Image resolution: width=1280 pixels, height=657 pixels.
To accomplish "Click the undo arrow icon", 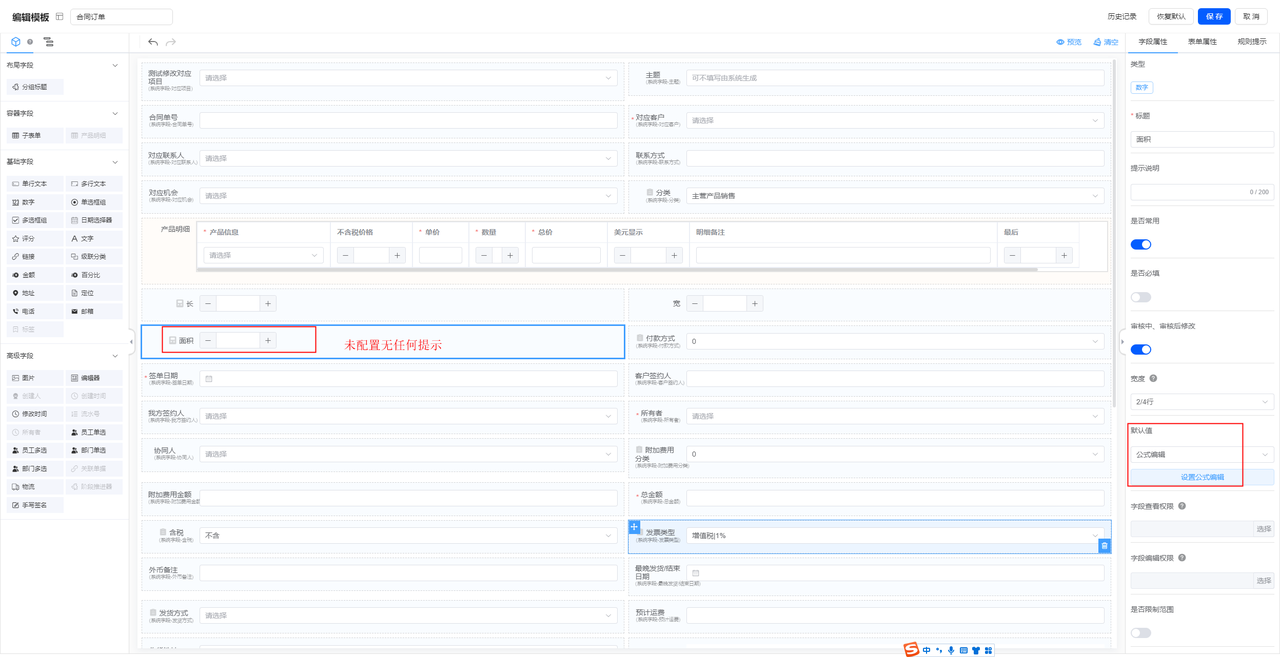I will point(153,42).
